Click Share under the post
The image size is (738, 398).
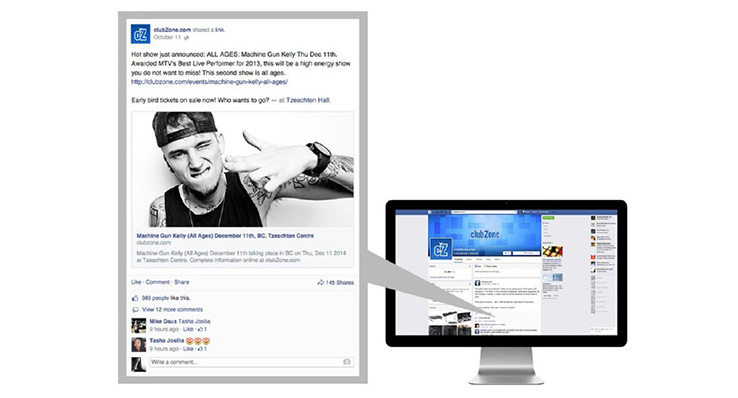(182, 282)
